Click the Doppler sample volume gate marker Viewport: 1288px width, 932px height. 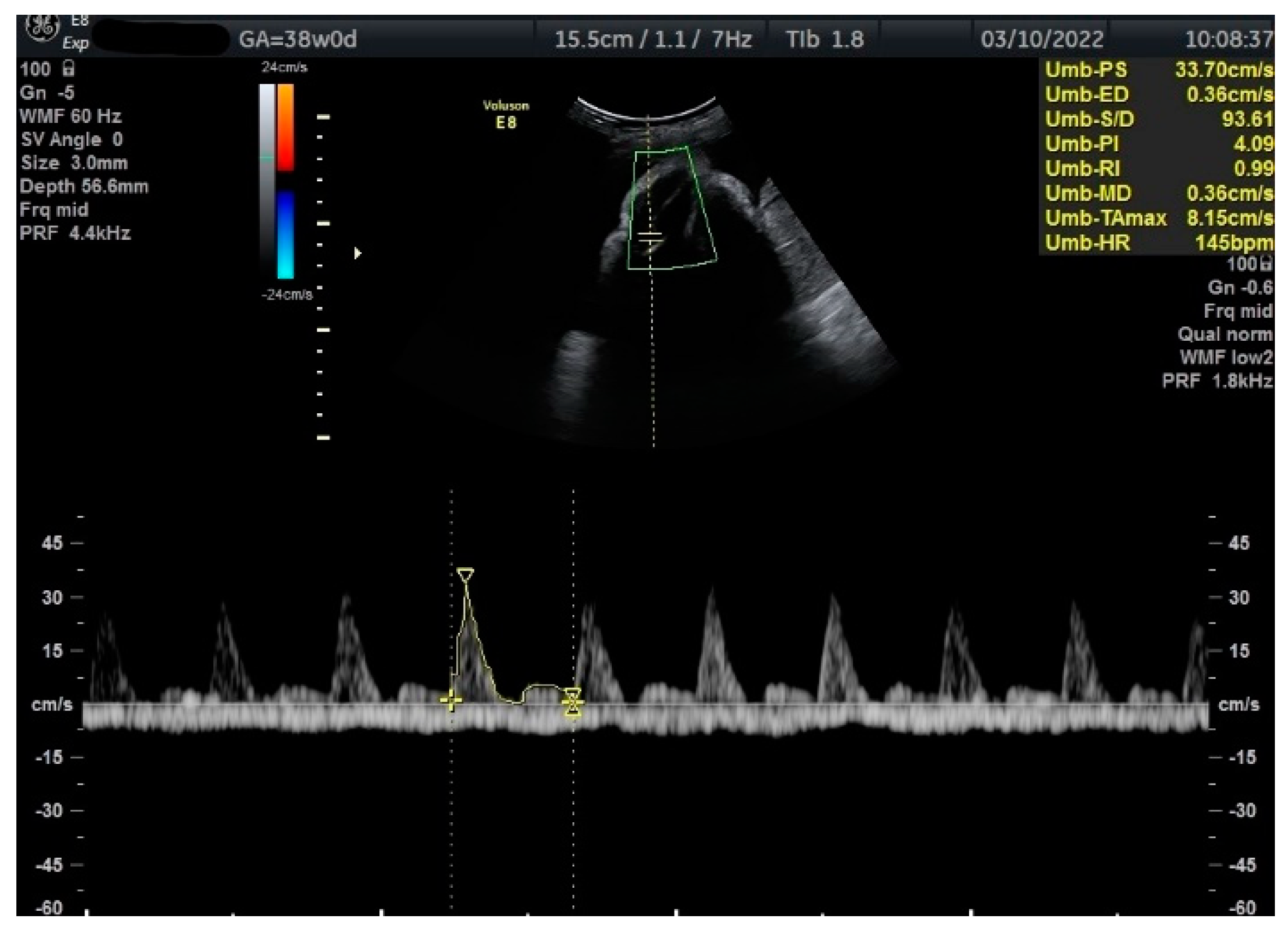click(650, 238)
